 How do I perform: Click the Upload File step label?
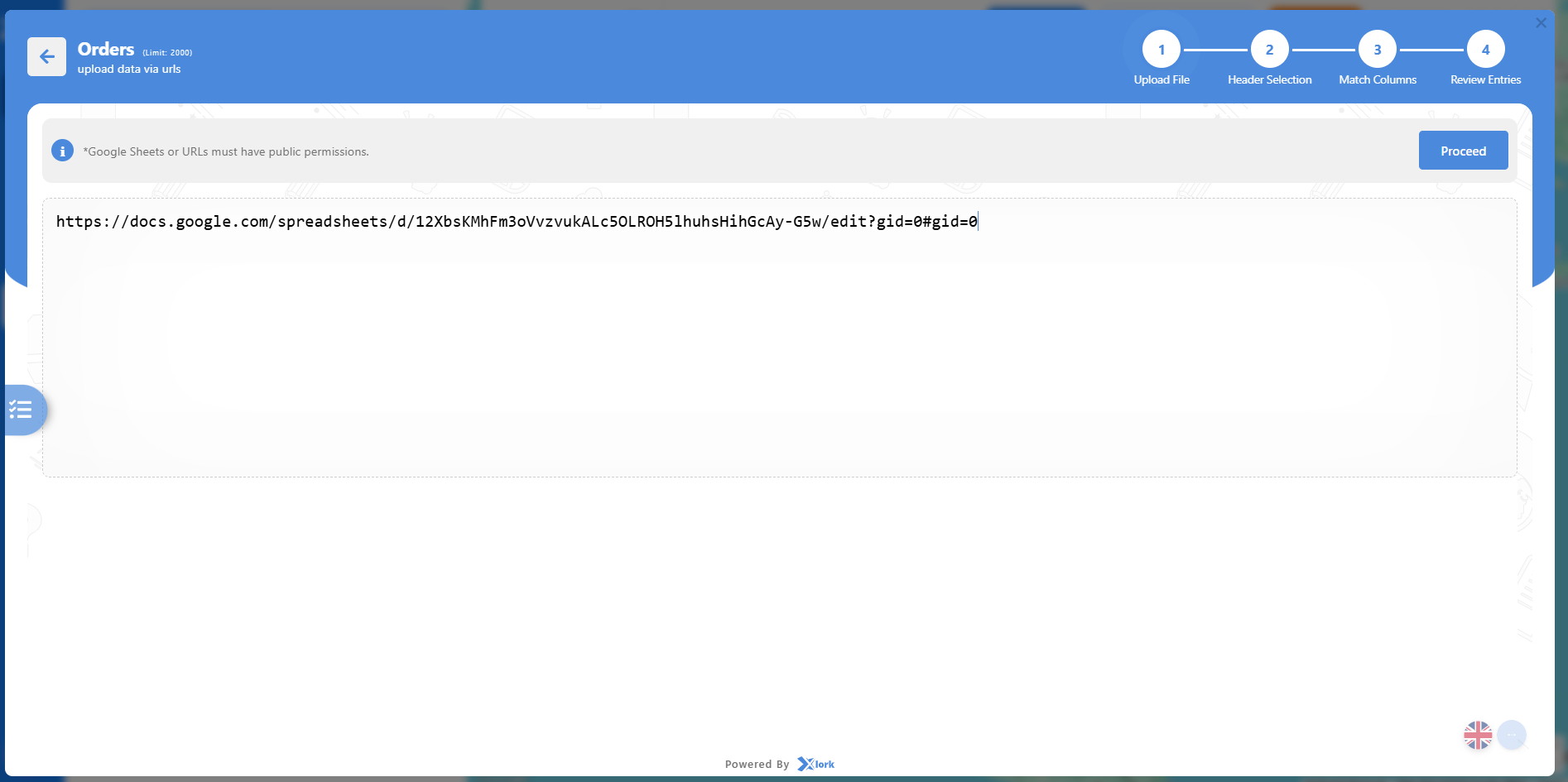(x=1161, y=79)
